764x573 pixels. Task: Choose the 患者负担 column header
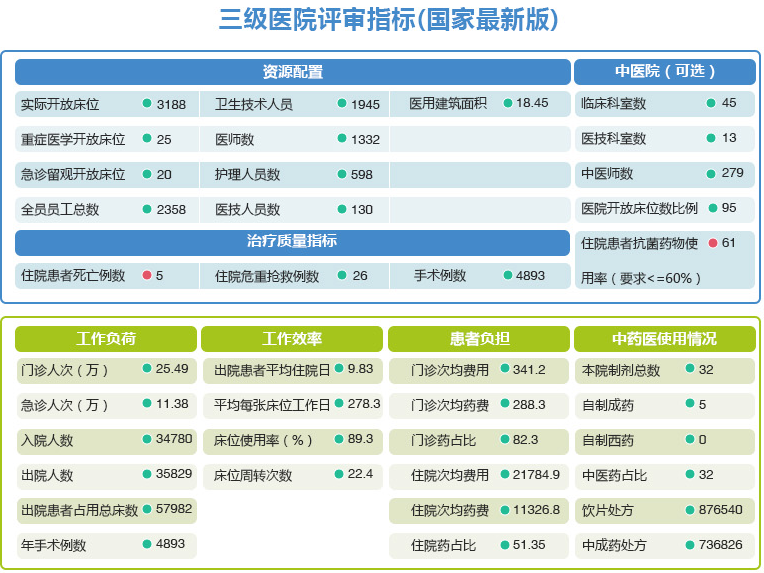[478, 339]
